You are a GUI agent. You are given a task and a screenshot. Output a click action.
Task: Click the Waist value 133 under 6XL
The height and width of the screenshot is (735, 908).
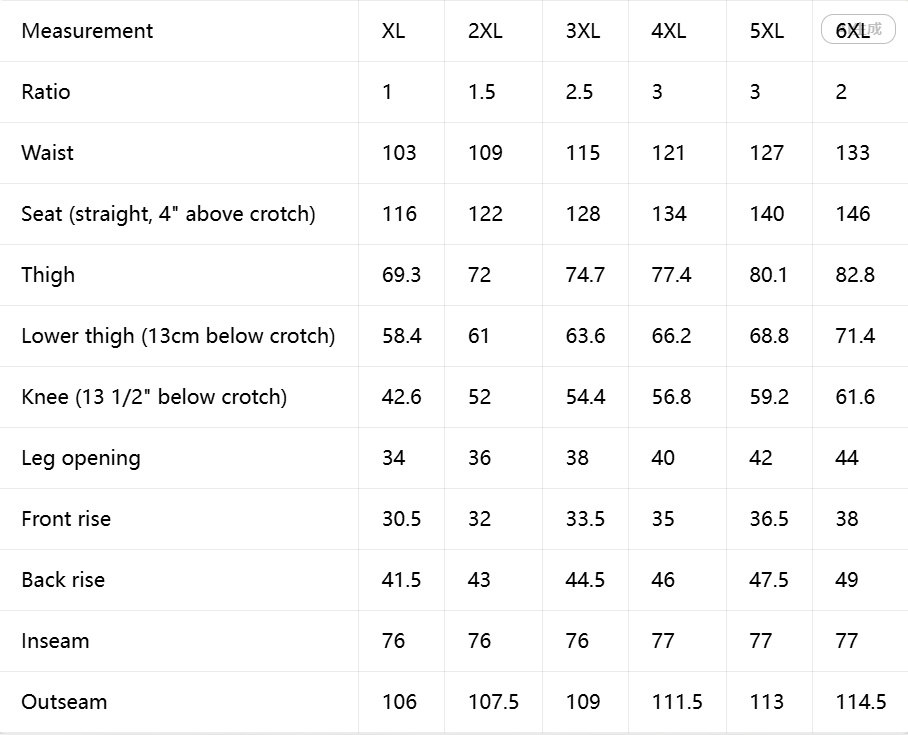[x=852, y=153]
